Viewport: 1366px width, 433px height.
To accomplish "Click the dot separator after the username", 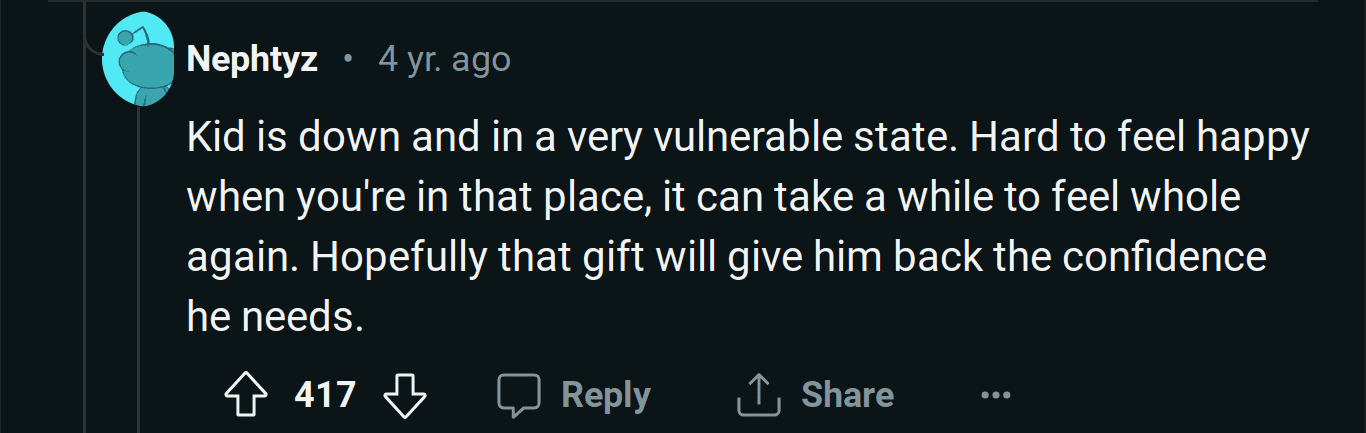I will click(x=347, y=60).
